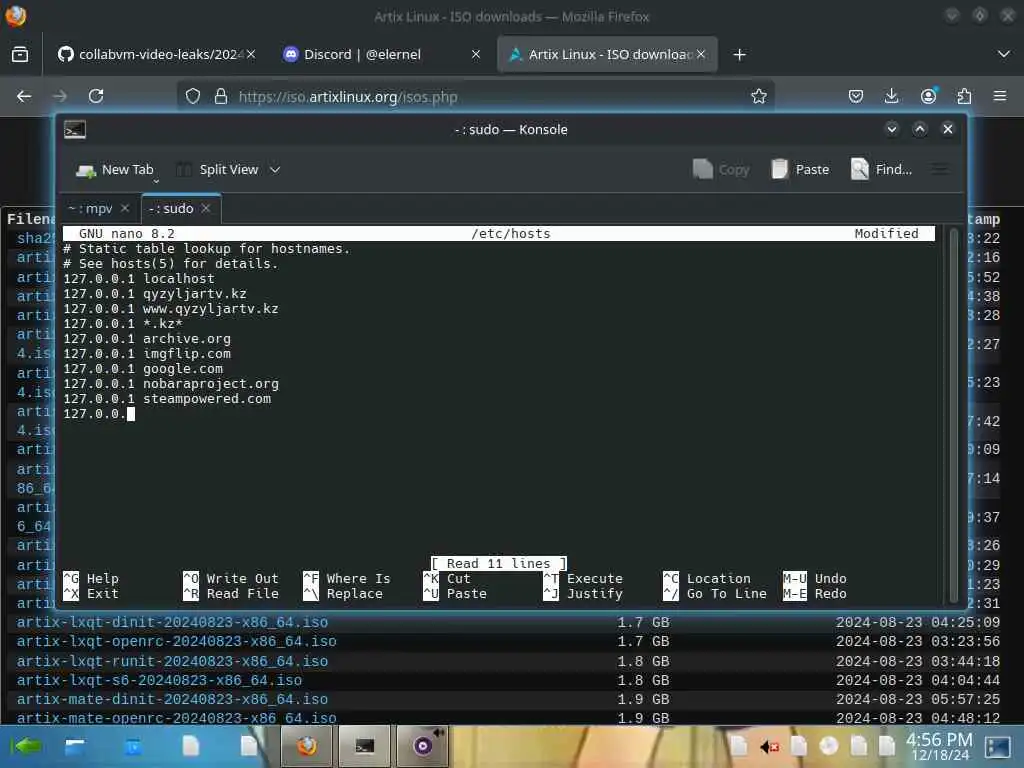Click Split View in Konsole toolbar
The image size is (1024, 768).
[x=218, y=170]
